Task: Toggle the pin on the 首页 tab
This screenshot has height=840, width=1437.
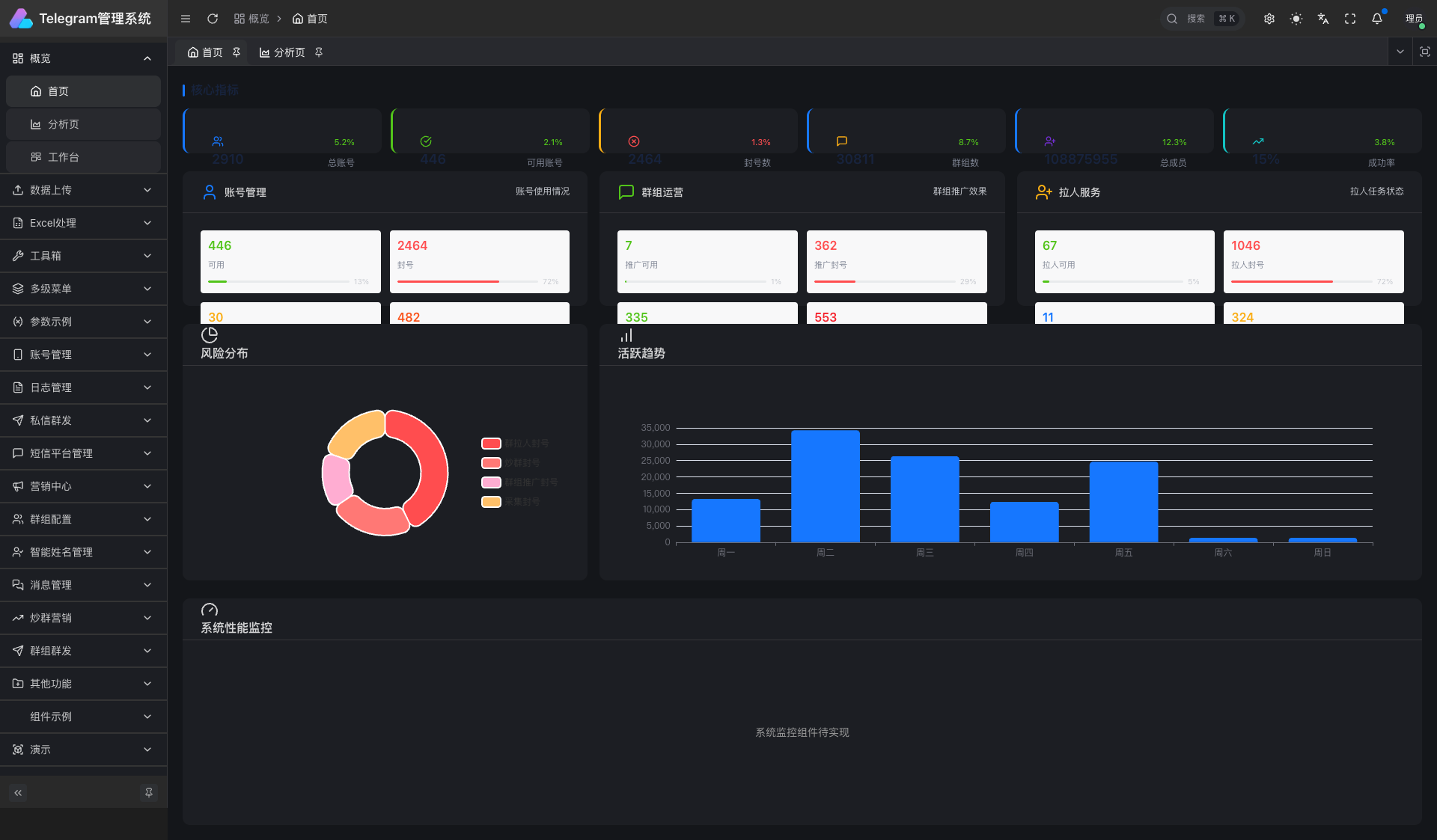Action: [x=237, y=52]
